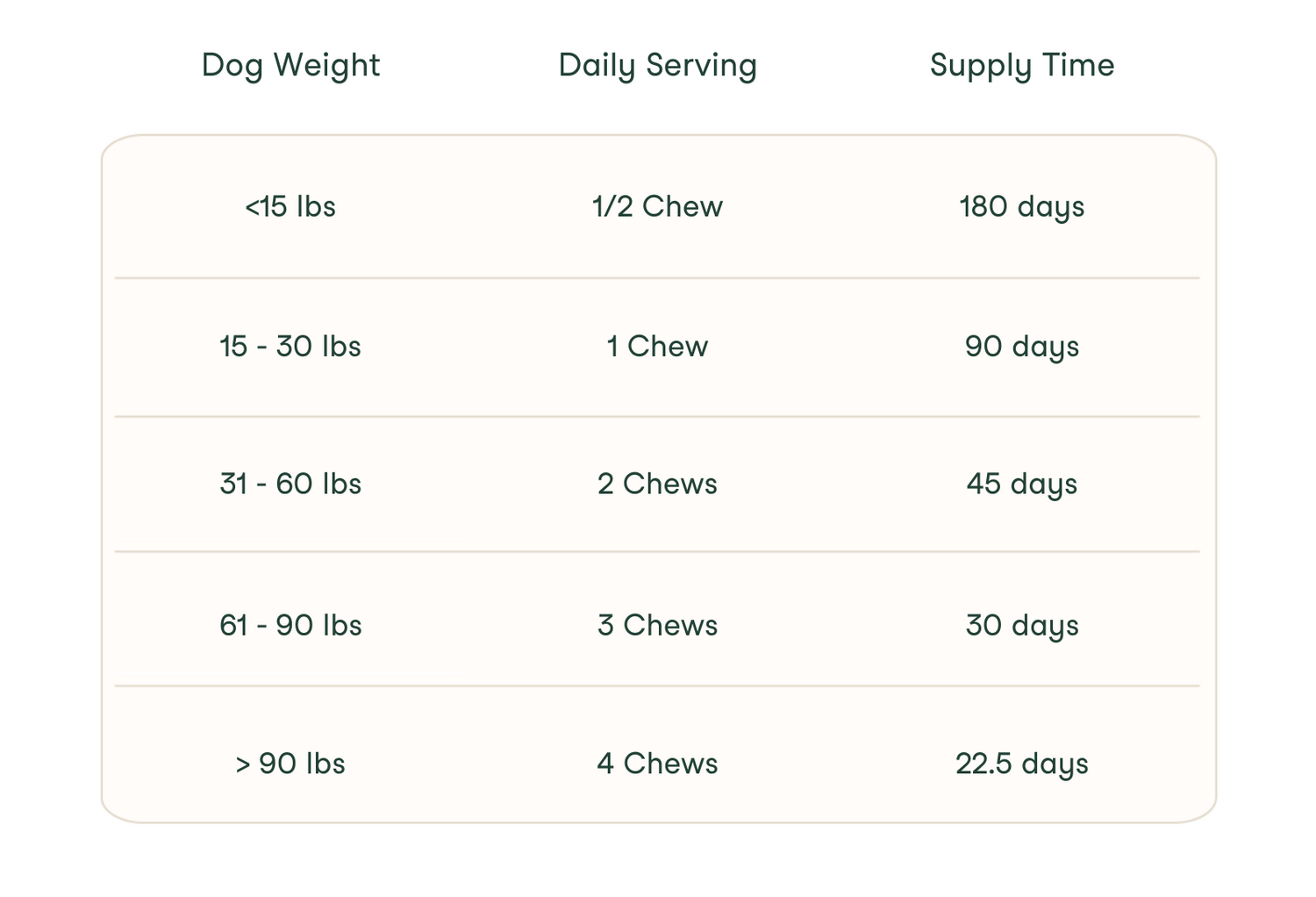1316x897 pixels.
Task: Select the 1 Chew serving cell
Action: [x=657, y=347]
